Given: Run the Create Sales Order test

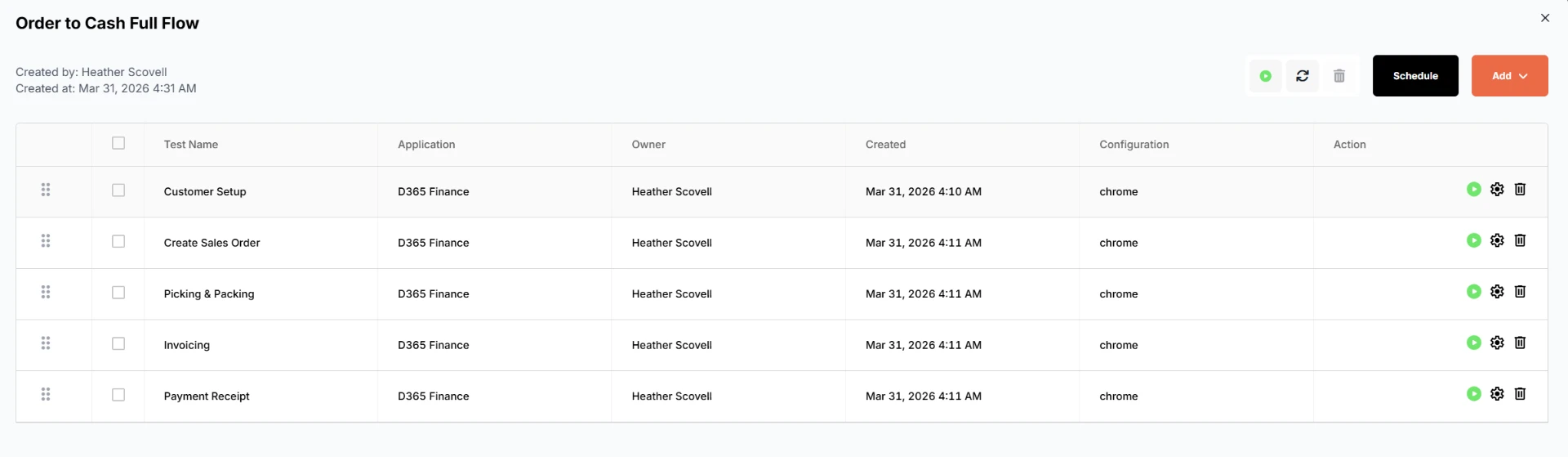Looking at the screenshot, I should [x=1473, y=240].
